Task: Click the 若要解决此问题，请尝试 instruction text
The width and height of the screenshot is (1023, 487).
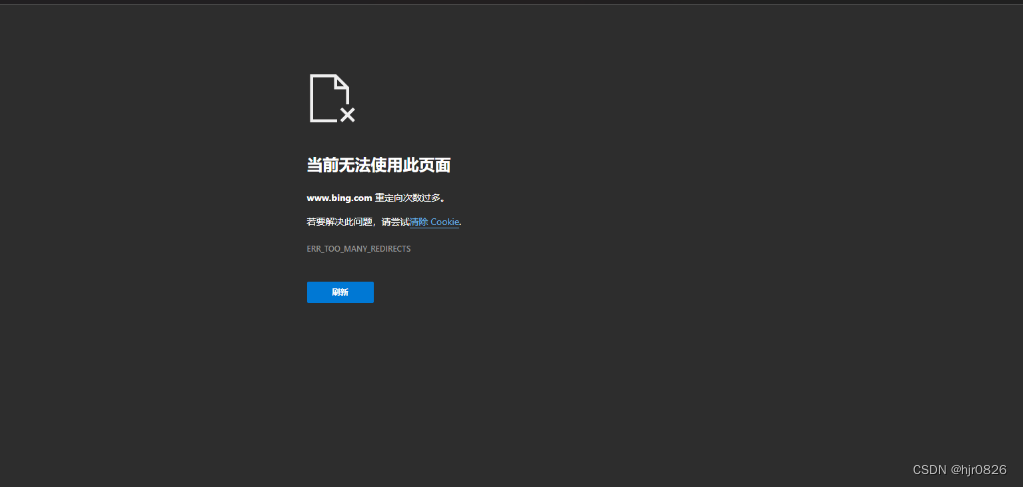Action: pos(358,222)
